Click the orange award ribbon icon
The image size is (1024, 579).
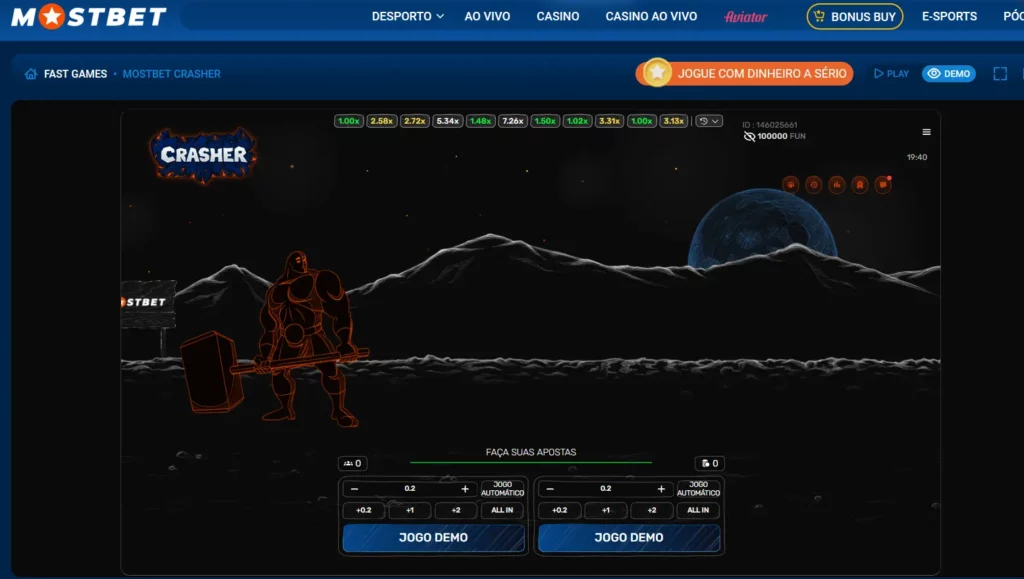pos(859,185)
